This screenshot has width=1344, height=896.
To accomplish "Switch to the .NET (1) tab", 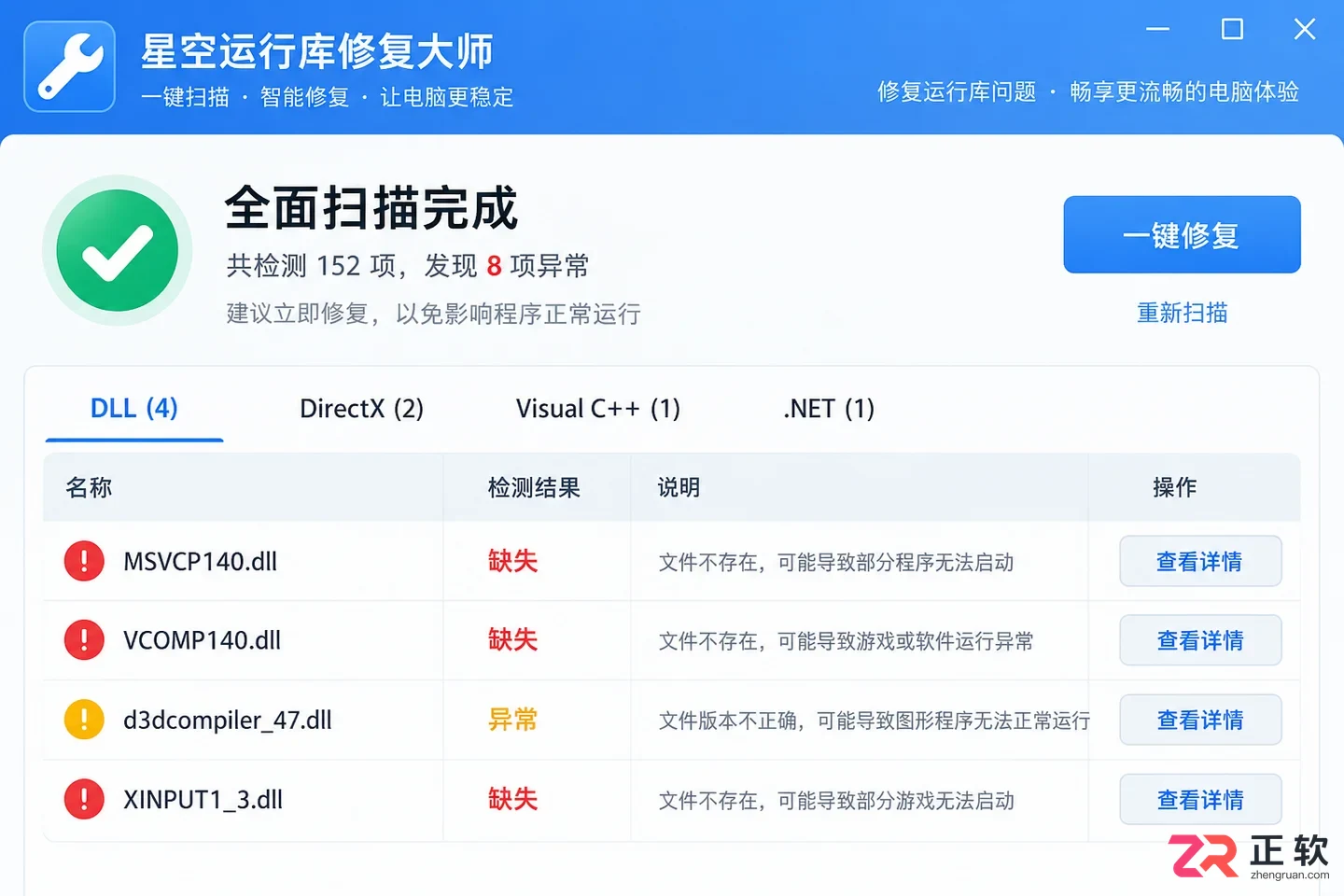I will [829, 409].
